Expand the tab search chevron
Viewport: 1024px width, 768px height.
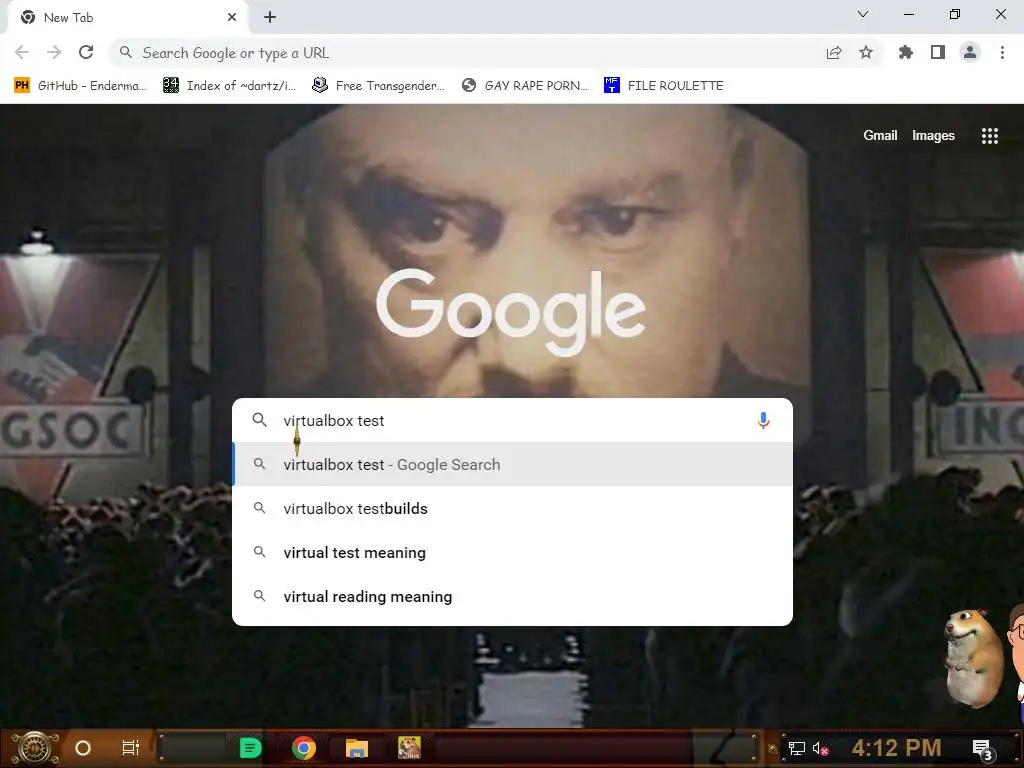pos(863,14)
